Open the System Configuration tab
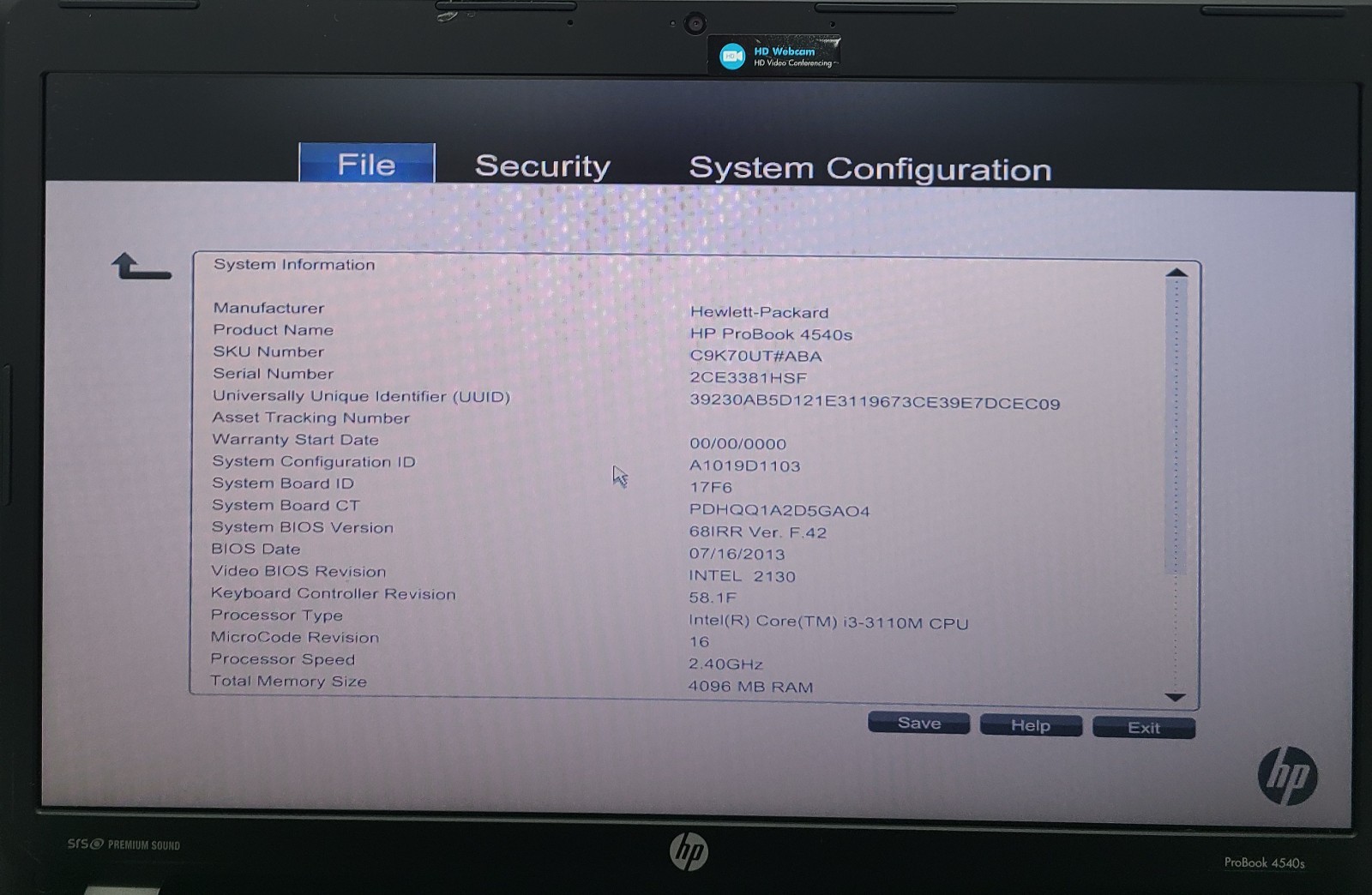The height and width of the screenshot is (895, 1372). coord(870,169)
